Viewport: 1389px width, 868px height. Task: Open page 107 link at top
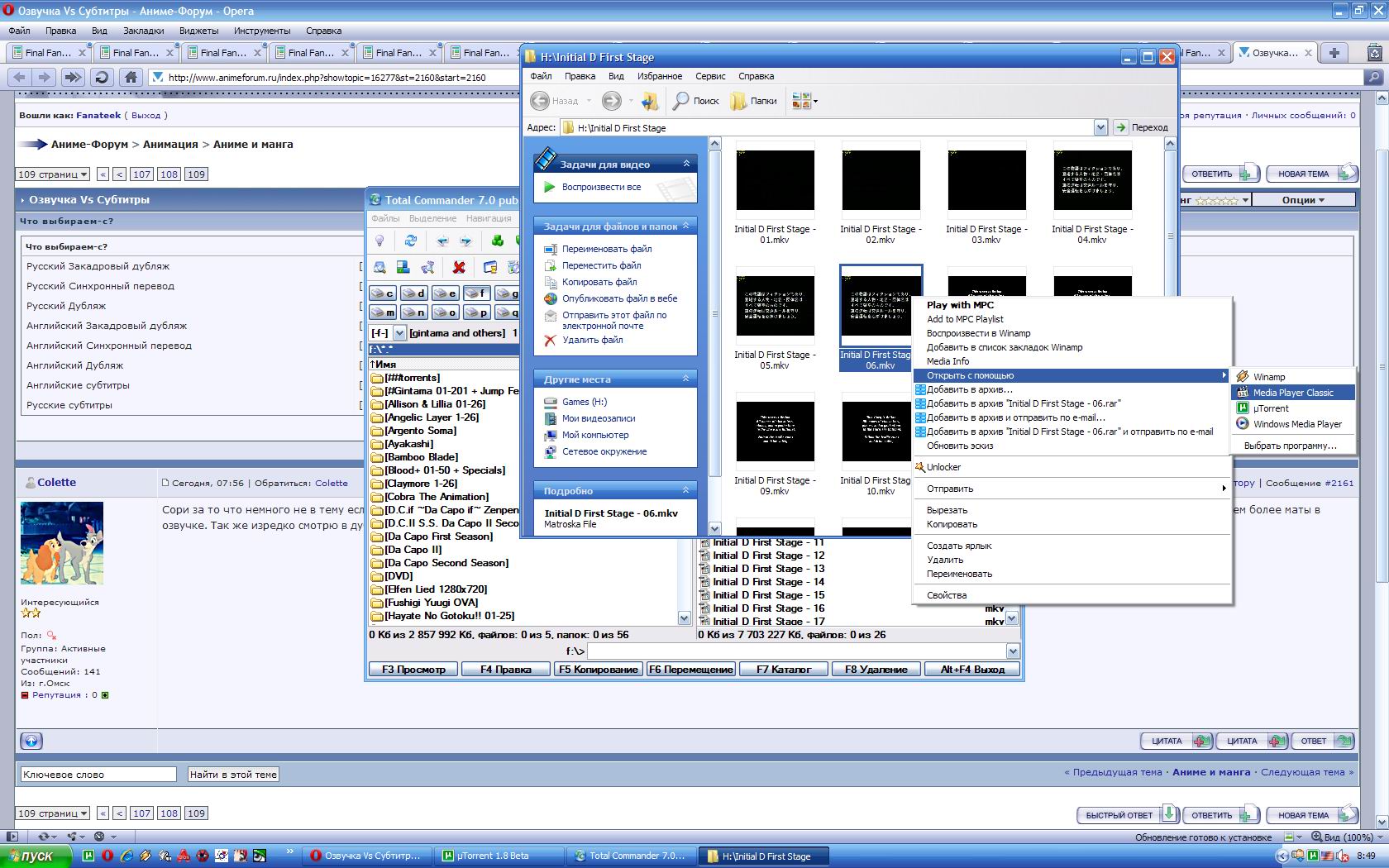tap(142, 174)
